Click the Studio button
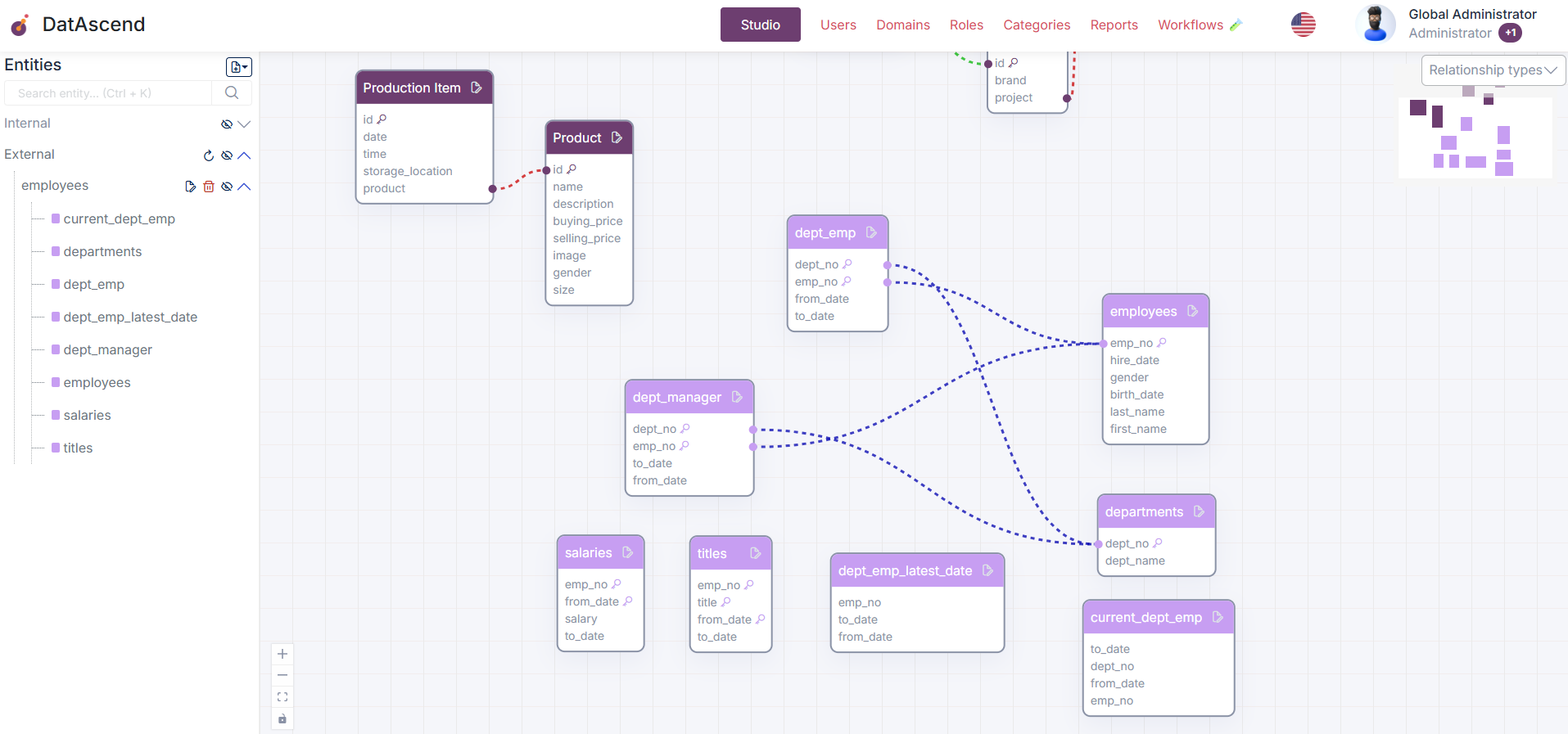 point(760,25)
